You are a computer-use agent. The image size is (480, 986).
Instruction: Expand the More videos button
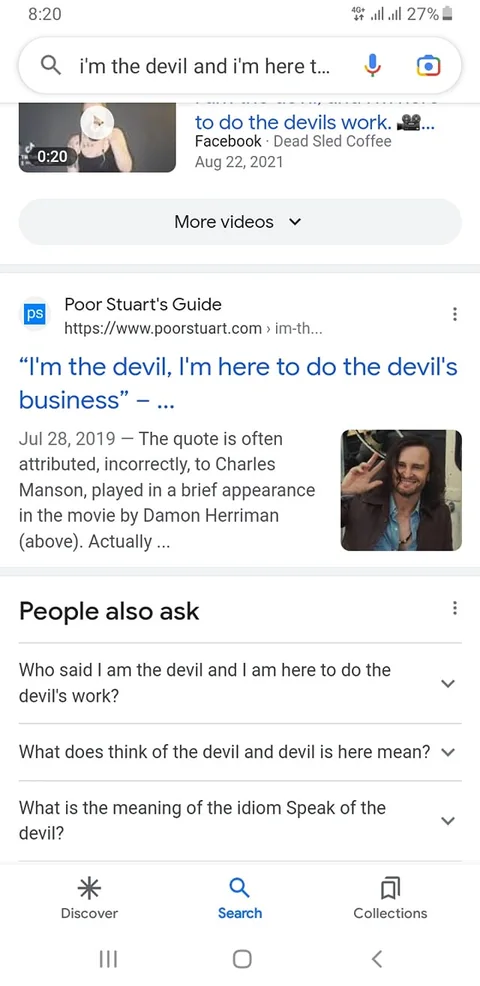240,222
